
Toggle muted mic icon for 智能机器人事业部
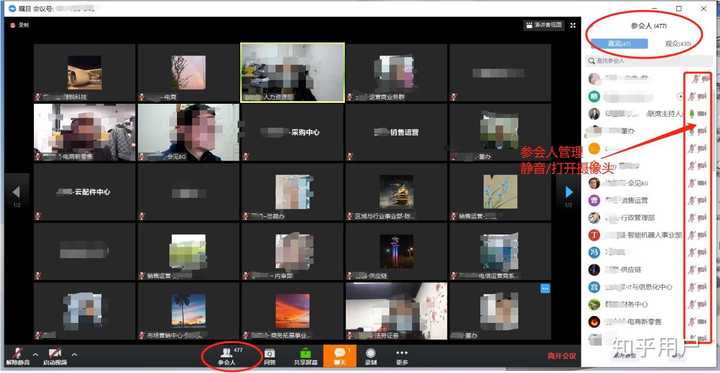tap(691, 235)
